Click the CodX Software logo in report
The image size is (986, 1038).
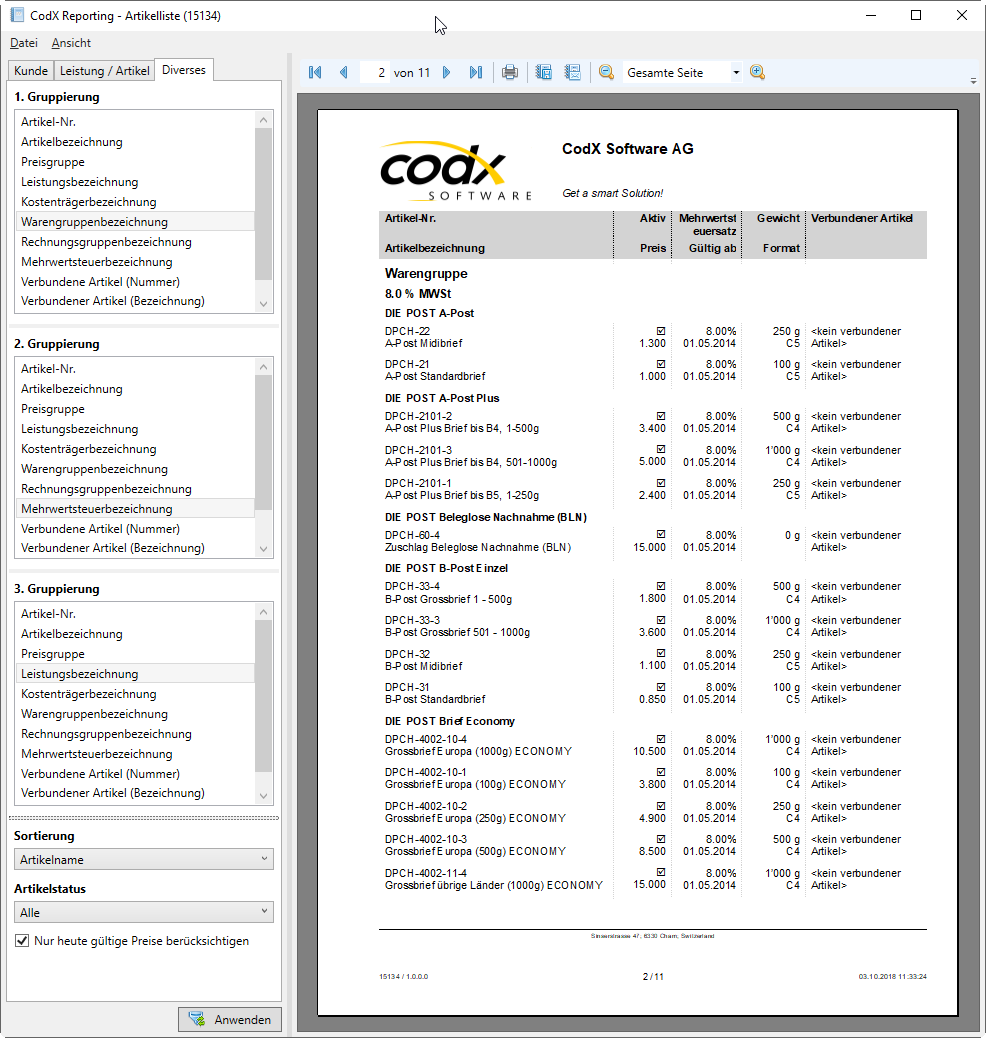point(456,171)
